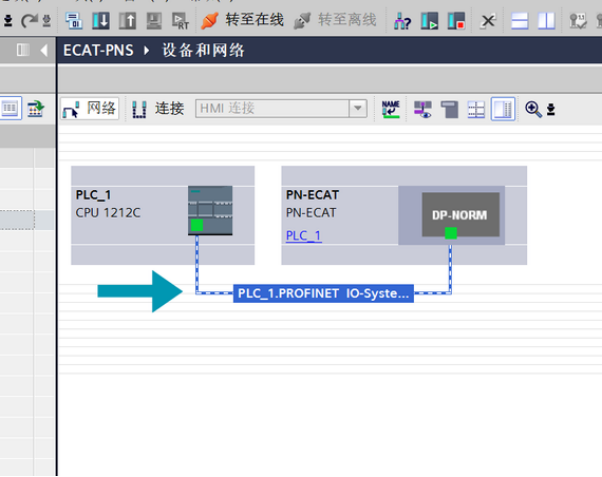The width and height of the screenshot is (602, 477).
Task: Follow the PLC_1 link in PN-ECAT
Action: pyautogui.click(x=303, y=235)
